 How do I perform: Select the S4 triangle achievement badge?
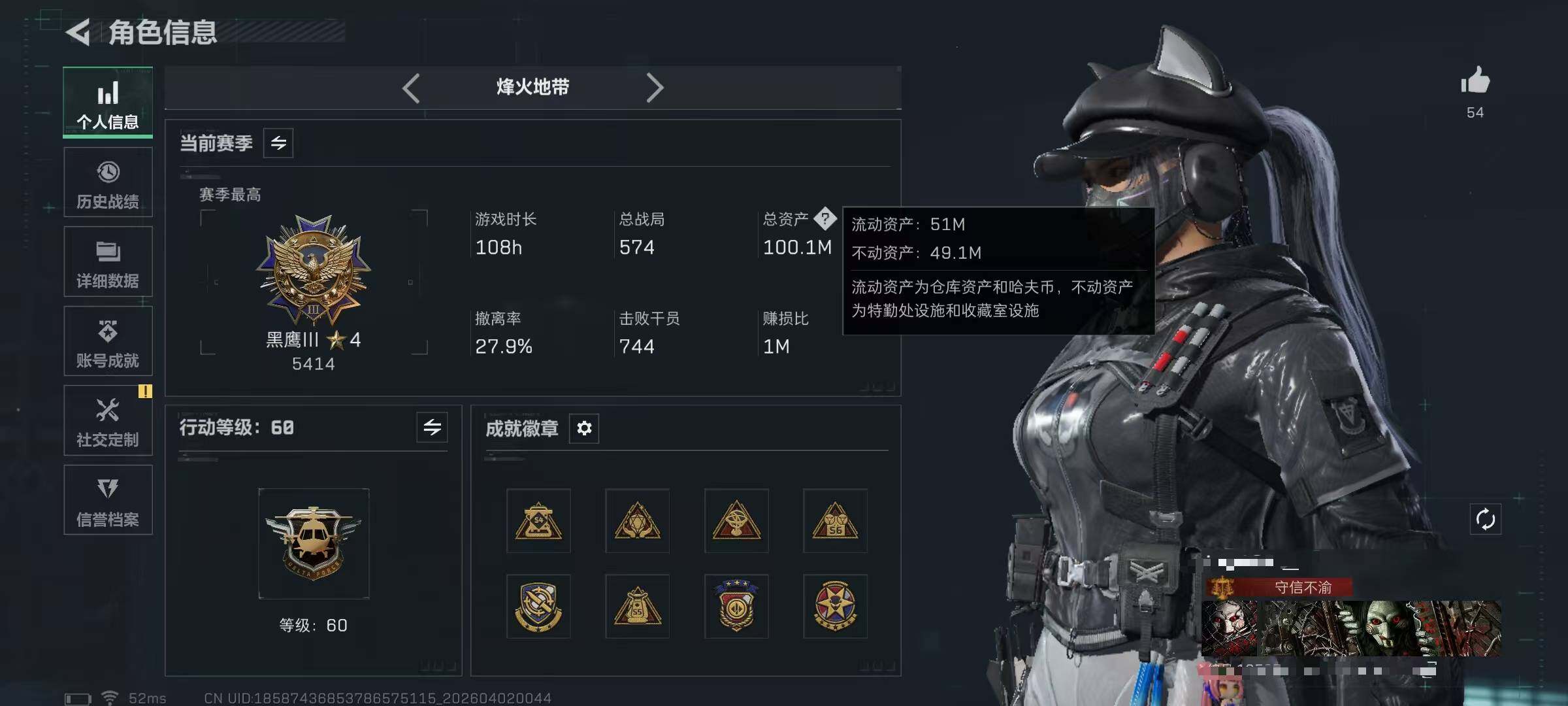coord(538,521)
